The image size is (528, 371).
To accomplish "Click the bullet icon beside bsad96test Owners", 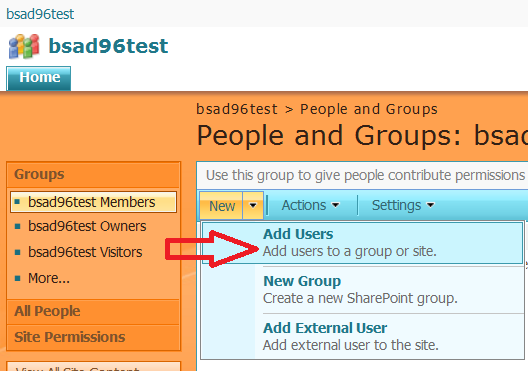I will 18,227.
